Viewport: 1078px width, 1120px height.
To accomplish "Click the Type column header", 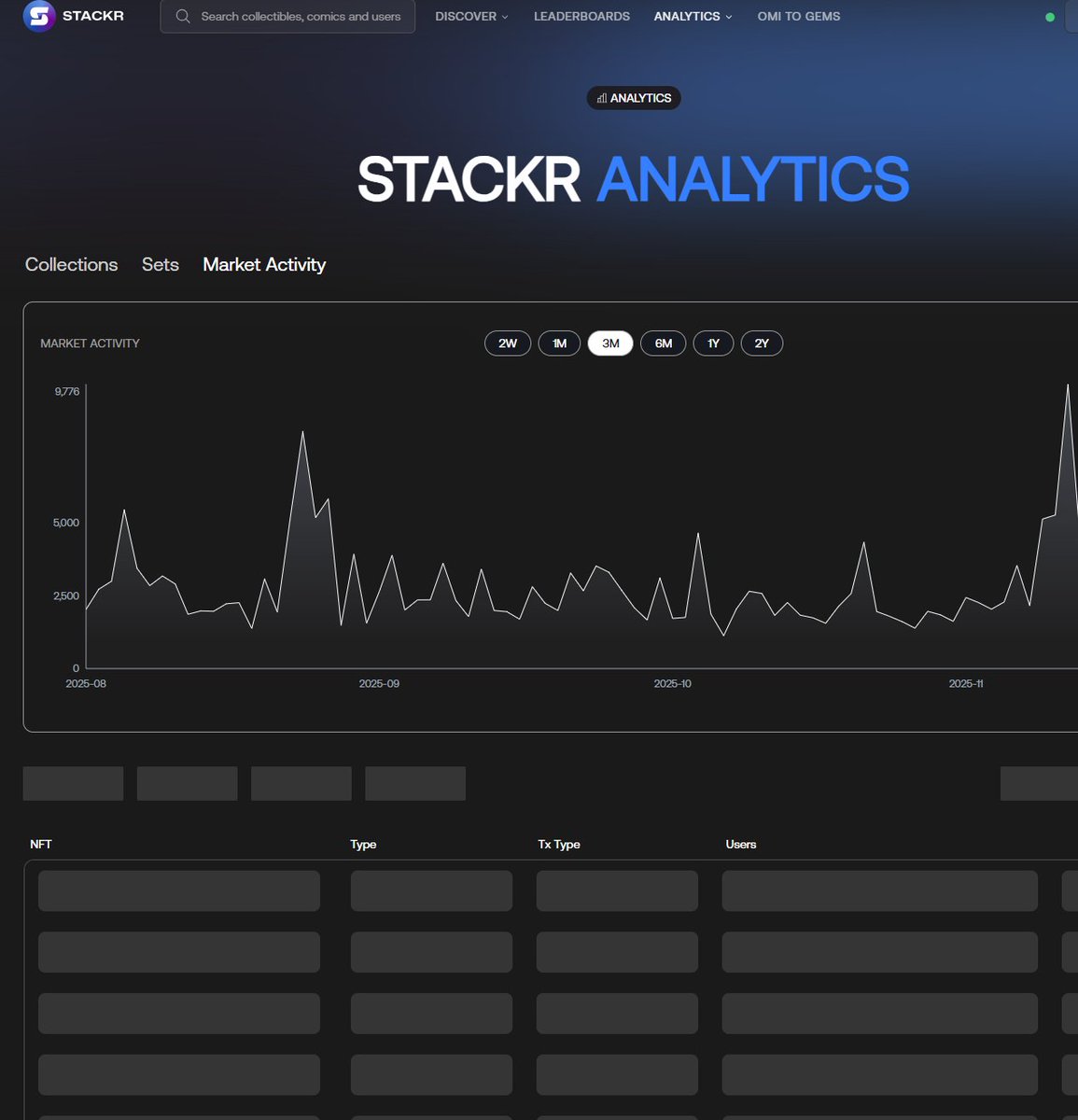I will (363, 844).
